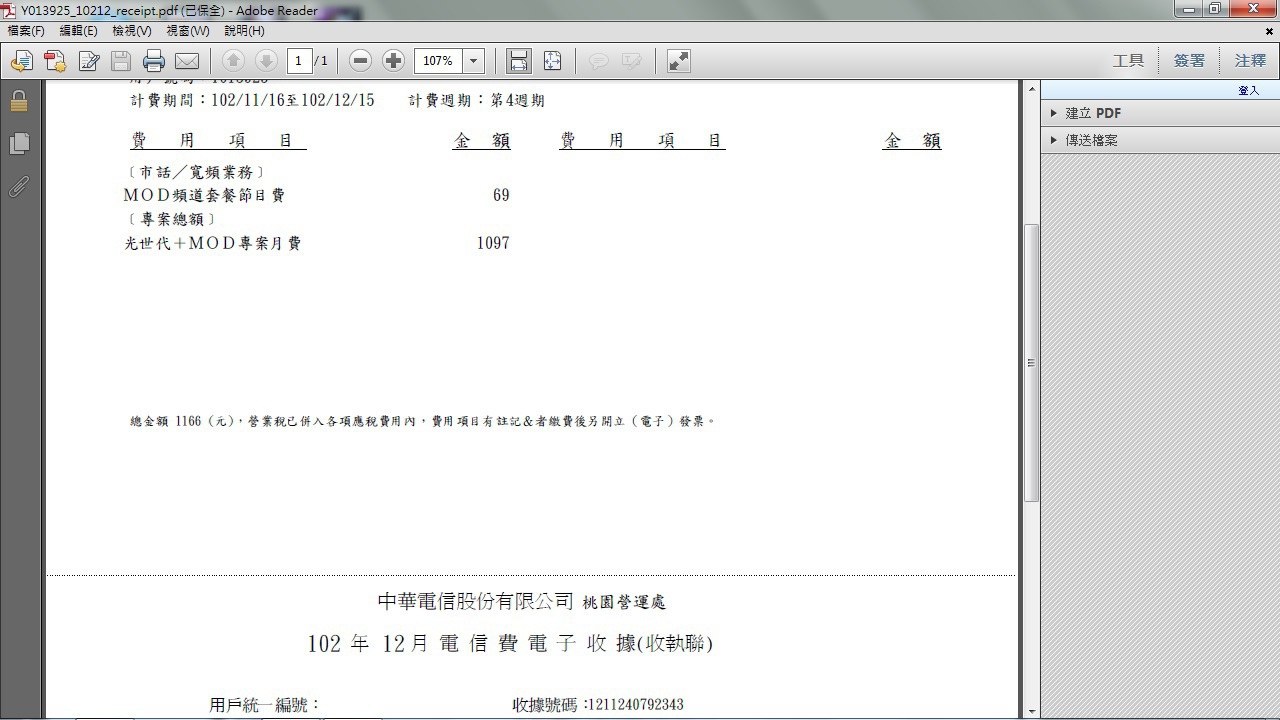The height and width of the screenshot is (720, 1280).
Task: Go to previous page arrow
Action: click(233, 61)
